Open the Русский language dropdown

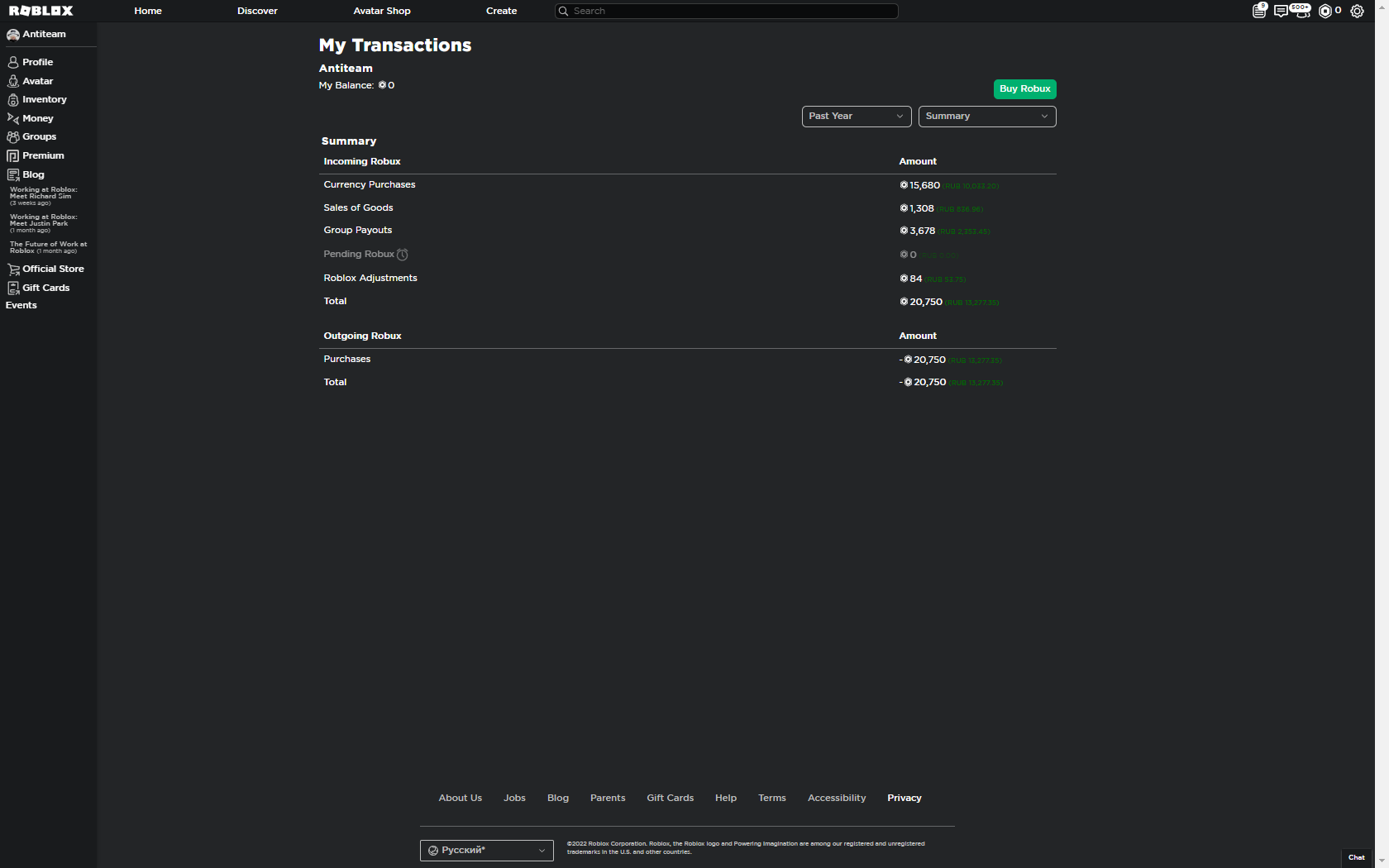487,850
